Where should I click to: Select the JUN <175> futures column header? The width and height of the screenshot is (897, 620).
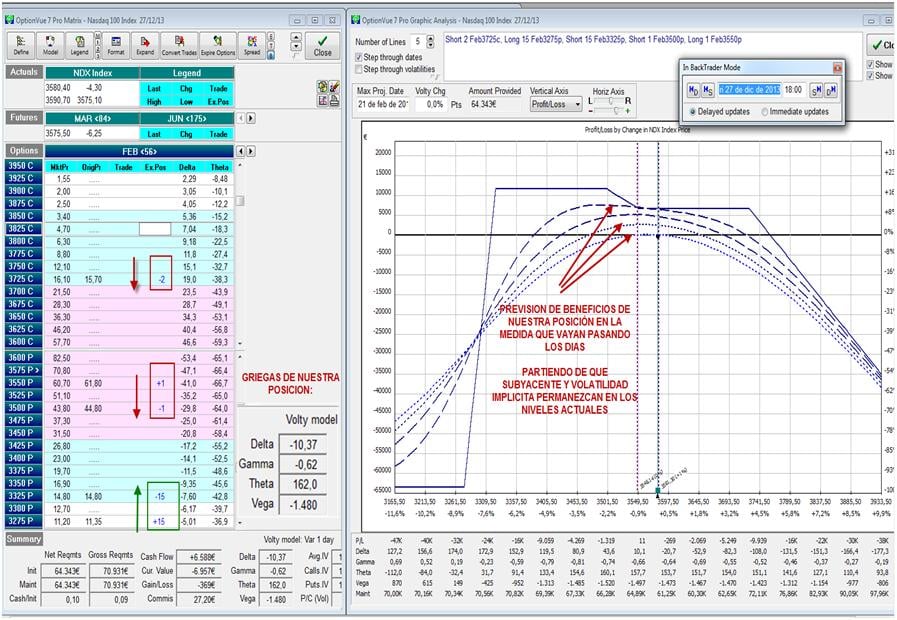(x=186, y=118)
